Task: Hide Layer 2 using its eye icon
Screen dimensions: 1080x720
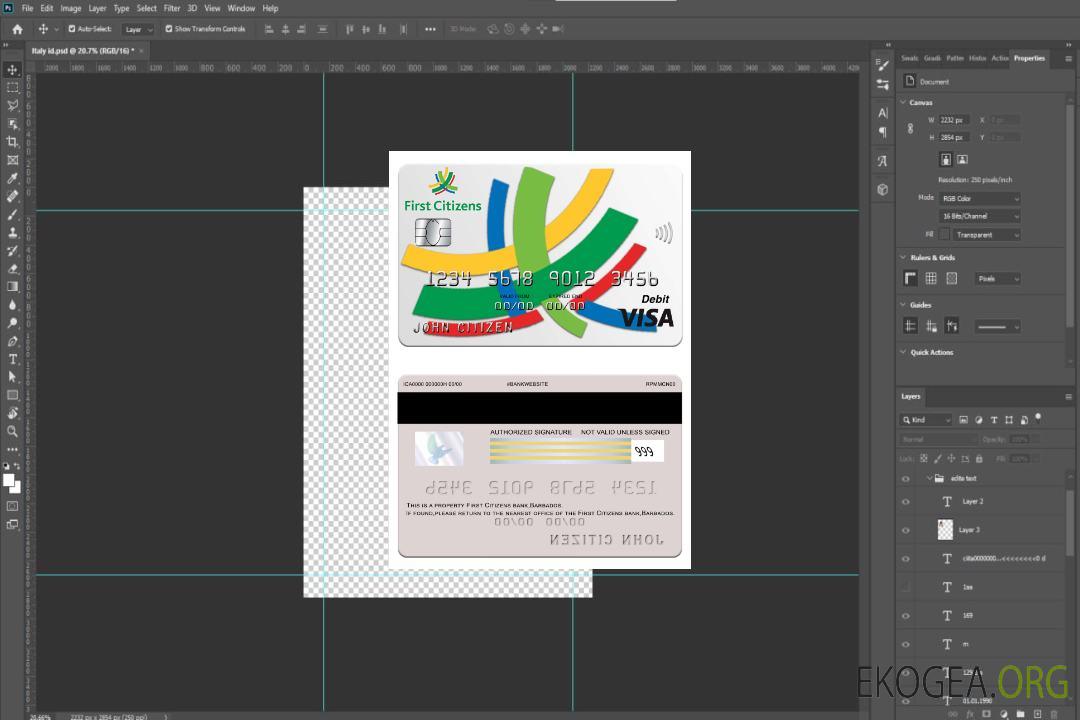Action: [x=906, y=502]
